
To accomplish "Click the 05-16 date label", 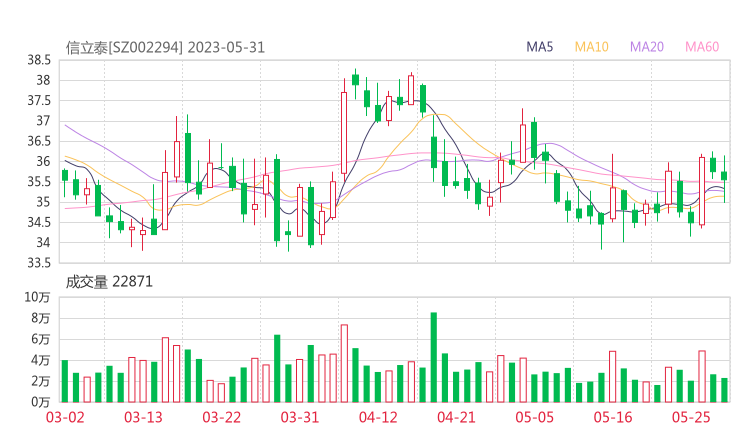I will 613,417.
